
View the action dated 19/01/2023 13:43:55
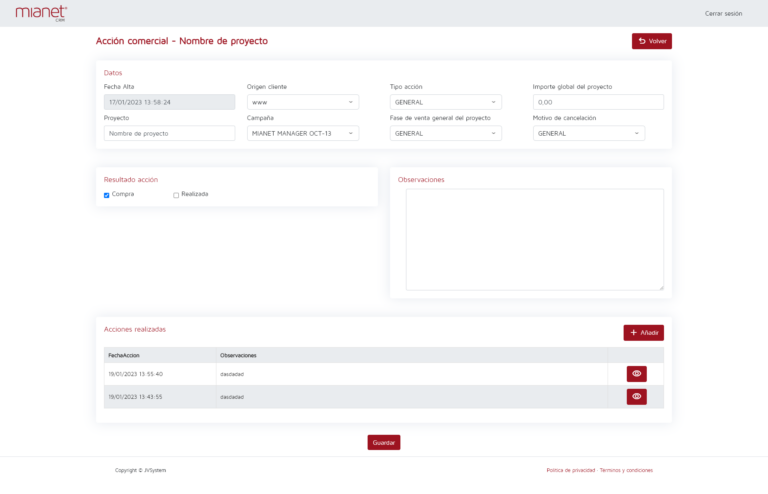tap(636, 397)
